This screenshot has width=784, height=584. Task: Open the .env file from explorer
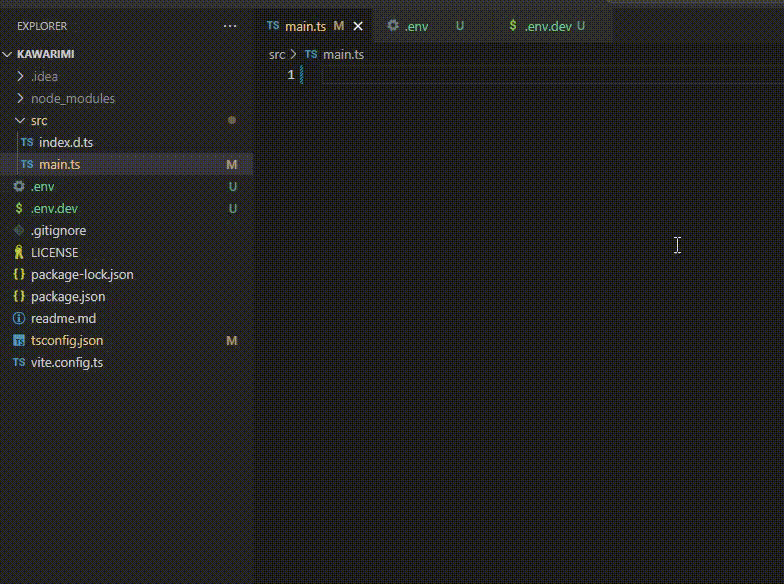coord(126,186)
